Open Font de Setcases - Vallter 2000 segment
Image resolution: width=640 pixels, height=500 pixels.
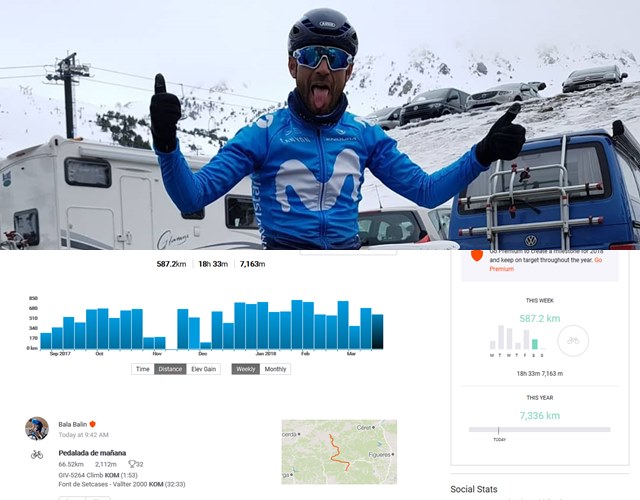click(103, 484)
